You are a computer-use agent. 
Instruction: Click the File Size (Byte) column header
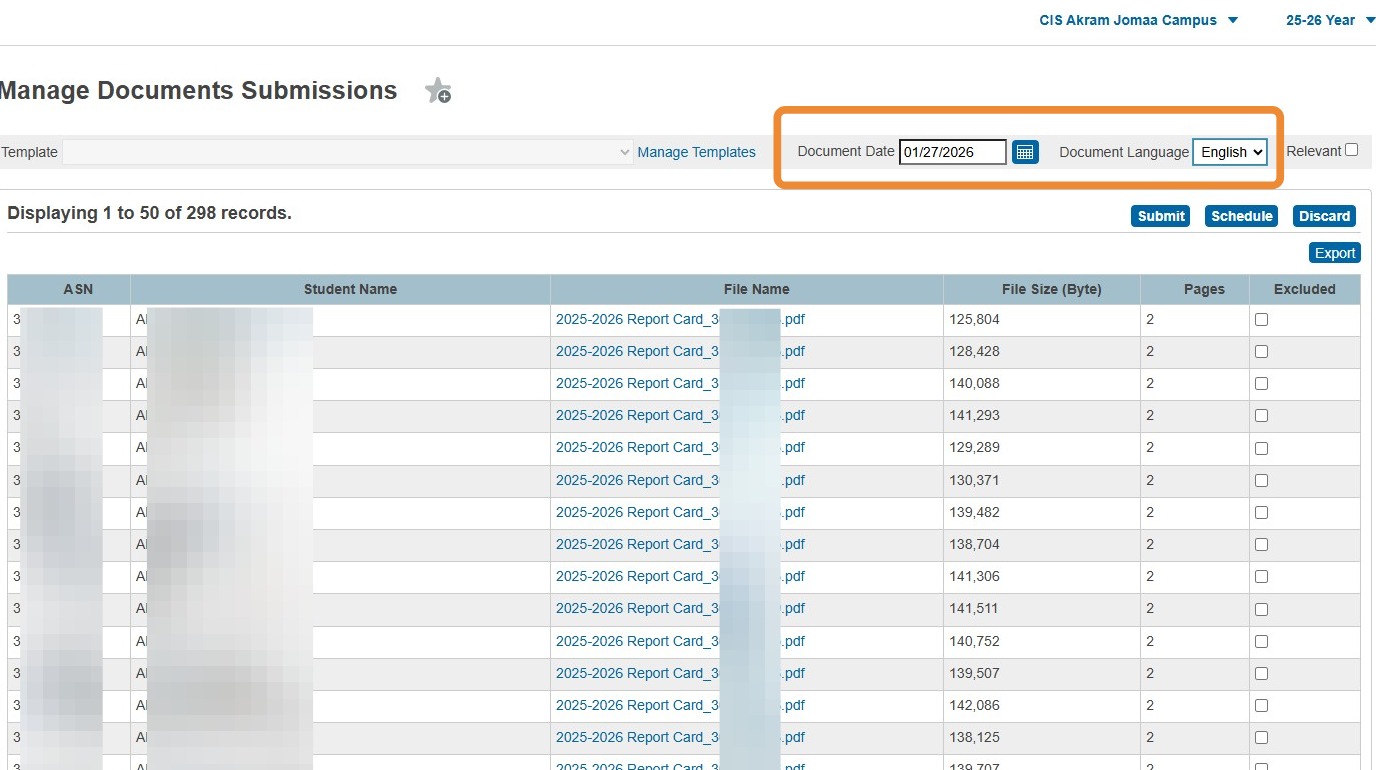coord(1051,289)
